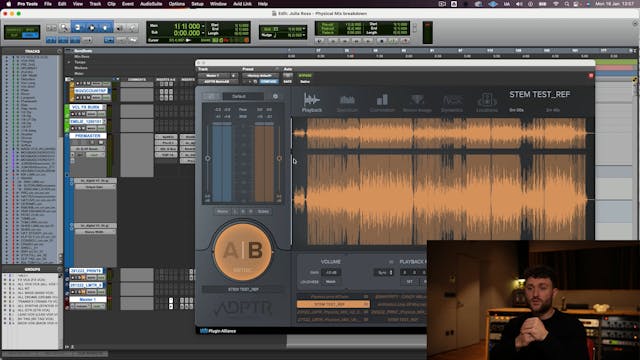Expand the Tempo ruler disclosure triangle
The width and height of the screenshot is (640, 360).
pos(69,62)
